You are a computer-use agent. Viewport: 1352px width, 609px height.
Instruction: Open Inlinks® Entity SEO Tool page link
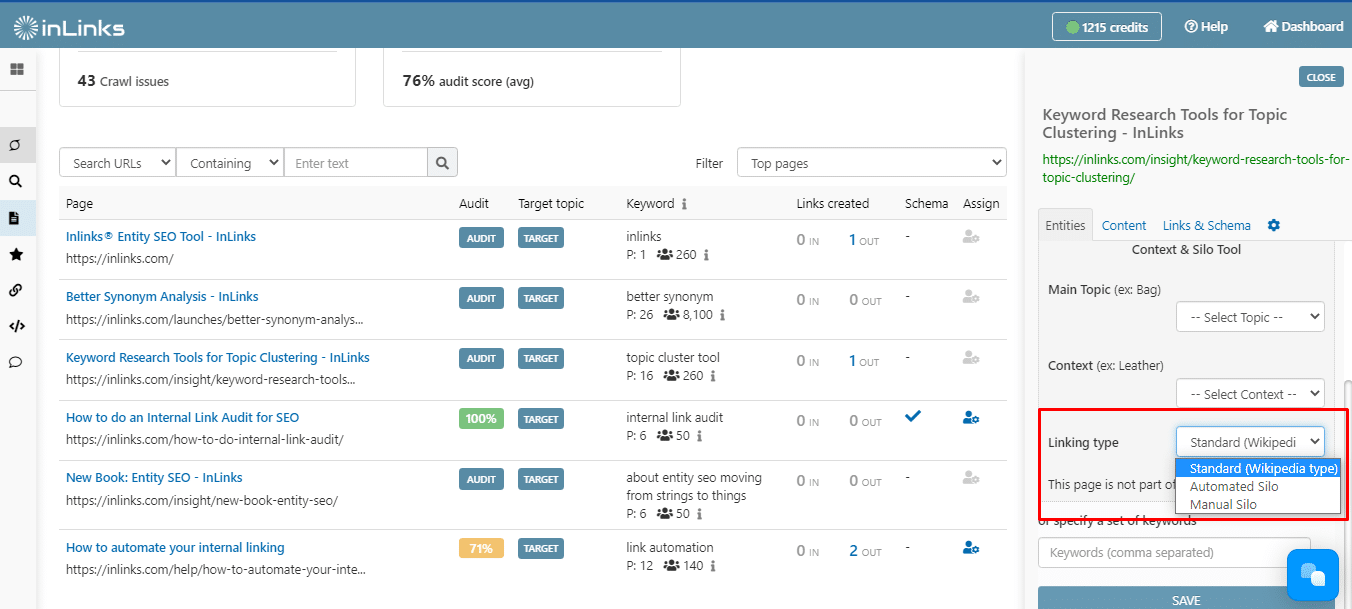pos(161,237)
